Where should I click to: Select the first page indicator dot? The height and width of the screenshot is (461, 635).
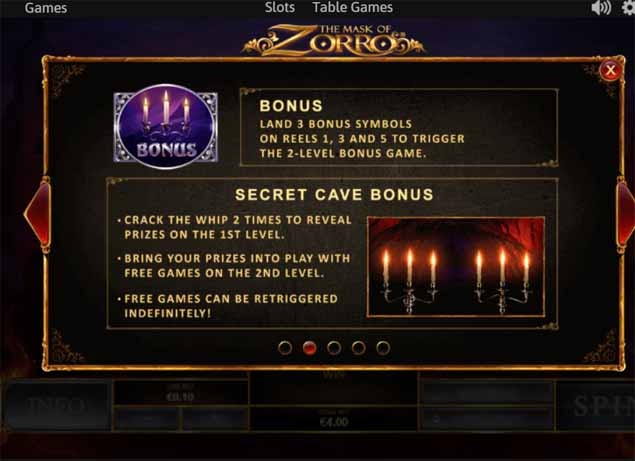click(x=285, y=348)
